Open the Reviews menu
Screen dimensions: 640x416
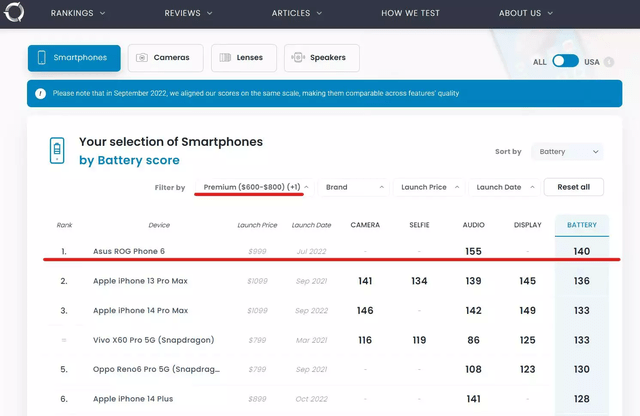point(188,13)
